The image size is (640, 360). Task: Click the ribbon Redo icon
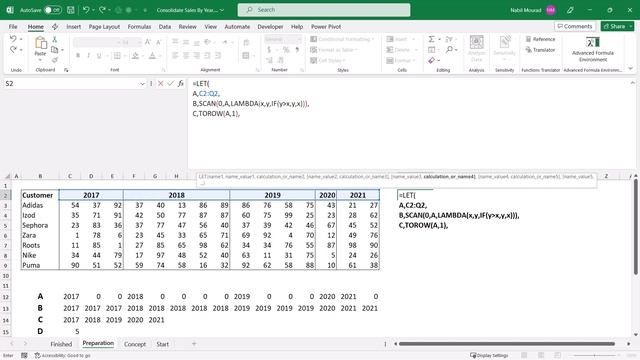(13, 49)
